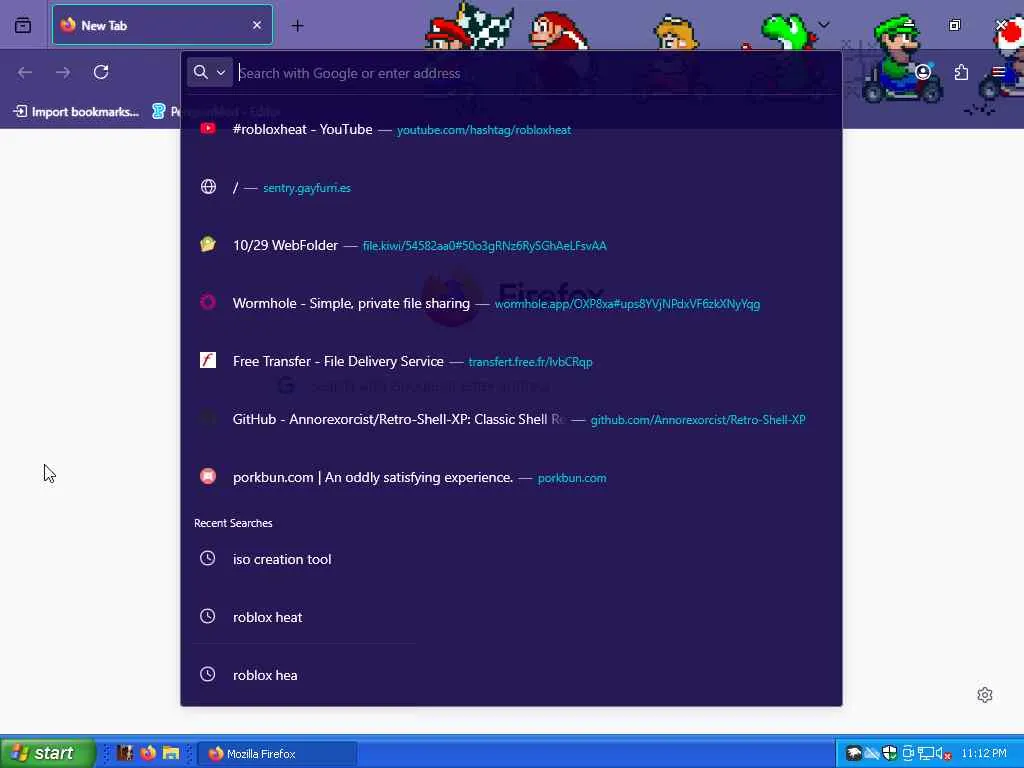Image resolution: width=1024 pixels, height=768 pixels.
Task: Open the porkbun.com suggestion
Action: tap(511, 477)
